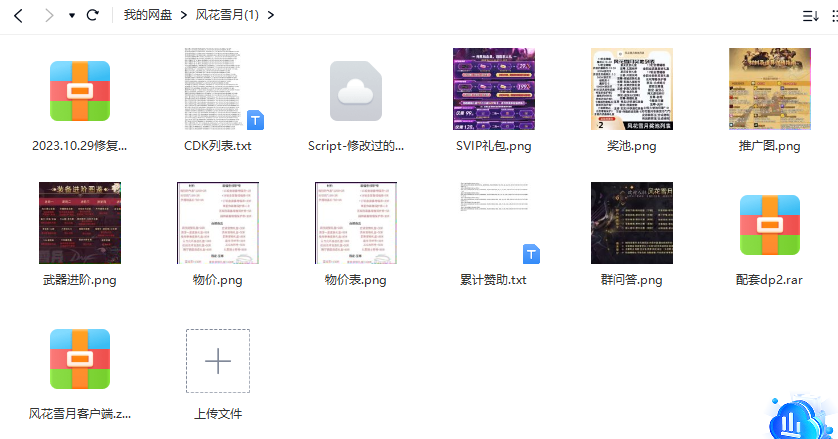Click the refresh icon
Image resolution: width=838 pixels, height=439 pixels.
click(x=93, y=16)
